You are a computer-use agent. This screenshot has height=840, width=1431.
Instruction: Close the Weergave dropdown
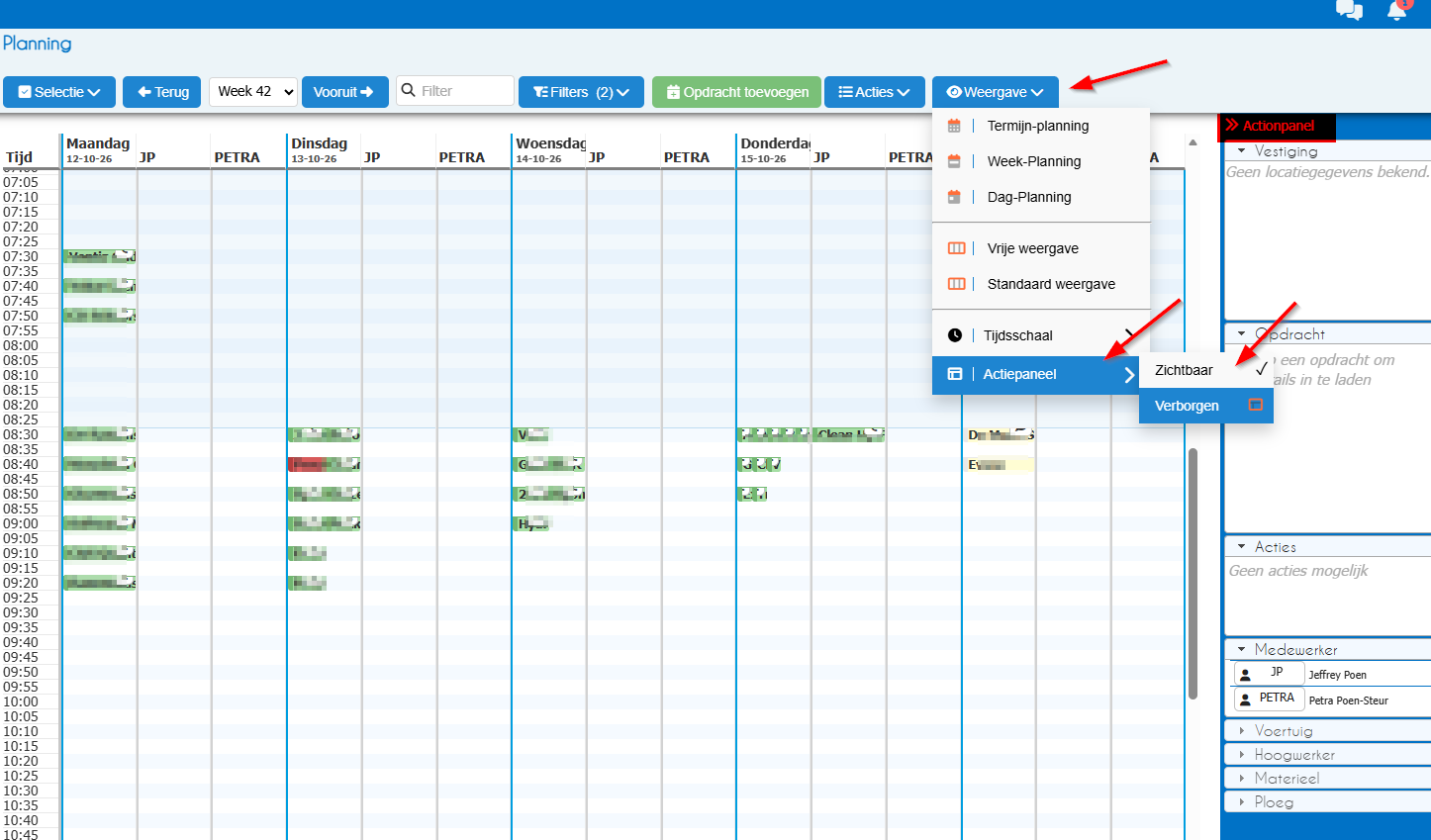pos(995,92)
